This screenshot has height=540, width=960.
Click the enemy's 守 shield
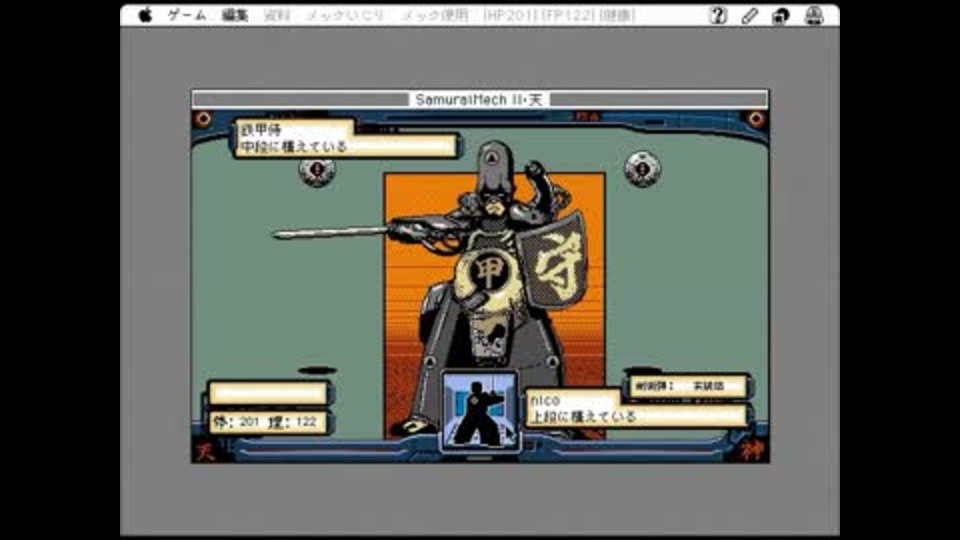[x=552, y=261]
